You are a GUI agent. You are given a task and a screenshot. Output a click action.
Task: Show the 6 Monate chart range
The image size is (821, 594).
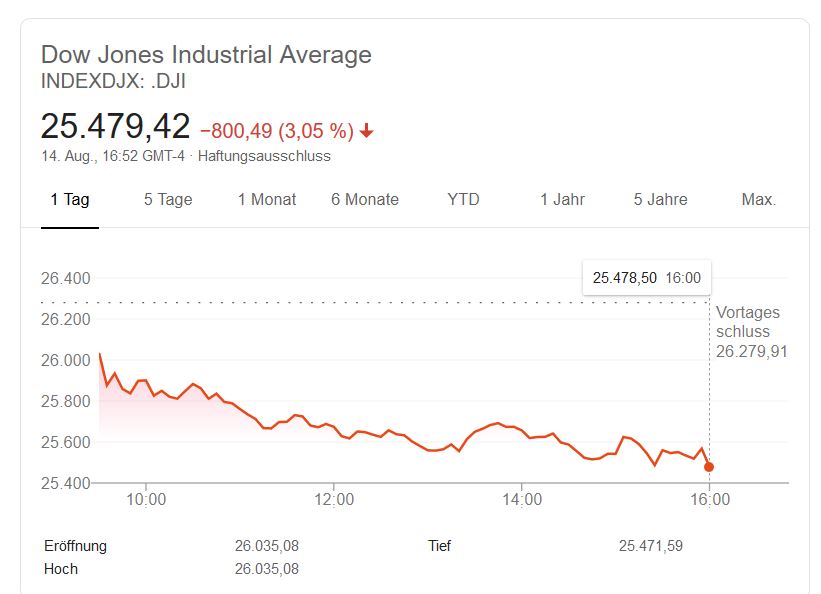point(365,199)
